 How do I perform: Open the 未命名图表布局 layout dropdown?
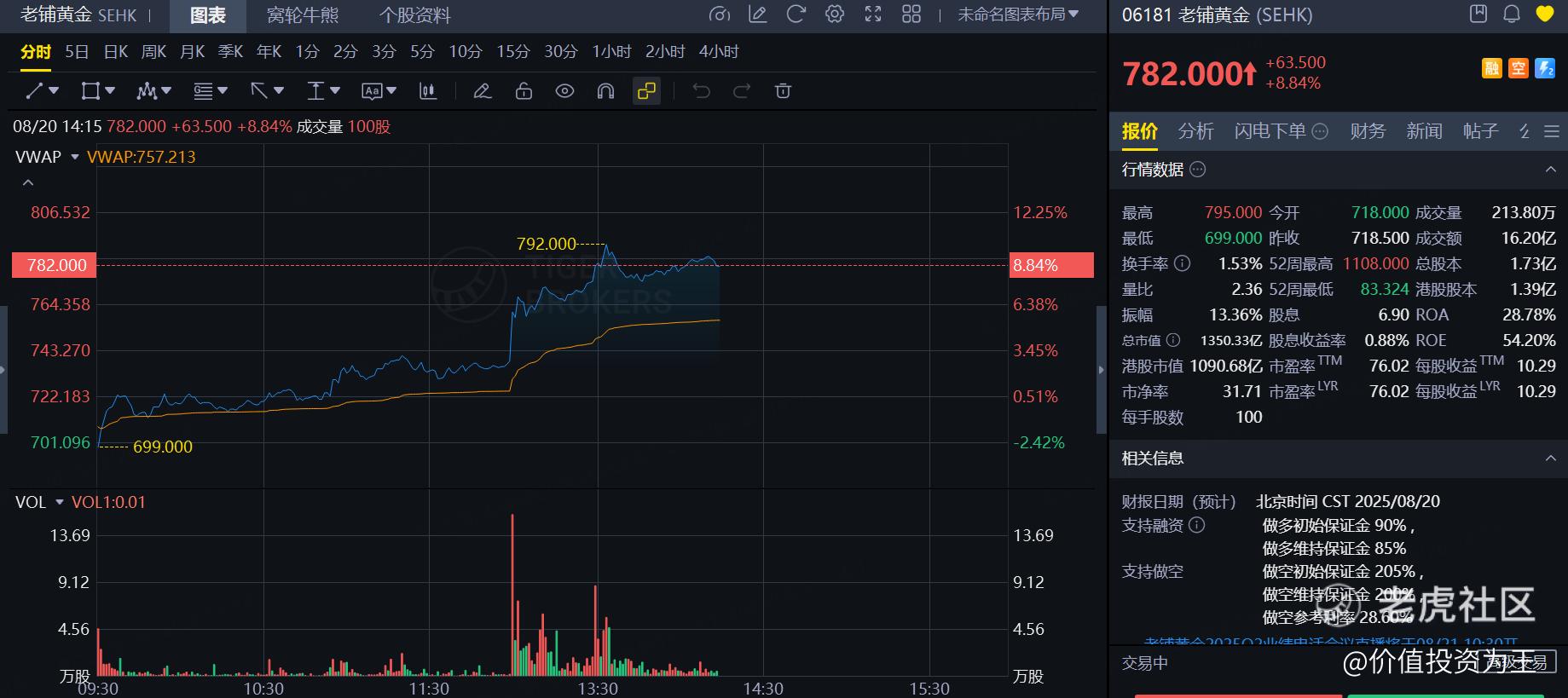[1018, 14]
